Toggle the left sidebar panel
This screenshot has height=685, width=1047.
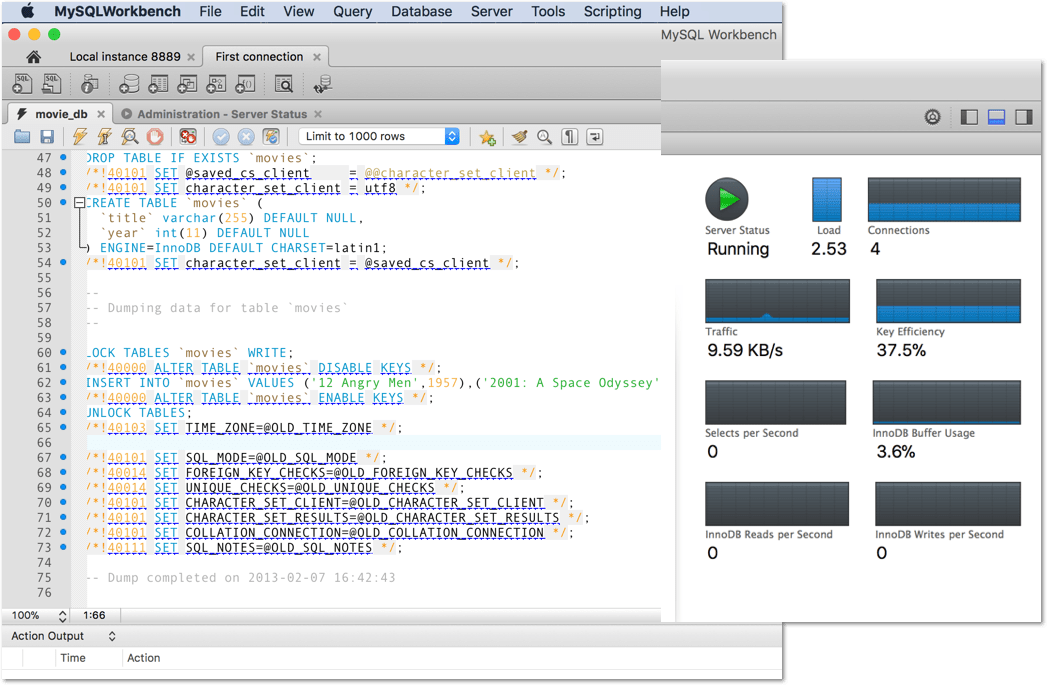click(x=969, y=117)
